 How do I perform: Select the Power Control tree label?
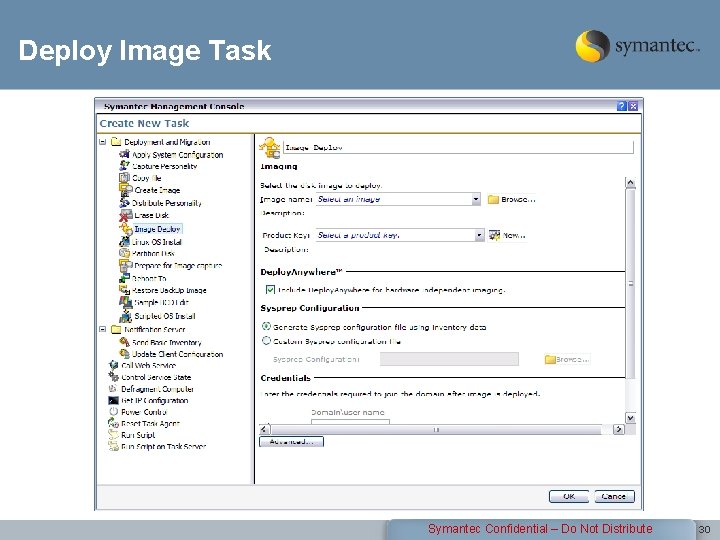coord(144,412)
